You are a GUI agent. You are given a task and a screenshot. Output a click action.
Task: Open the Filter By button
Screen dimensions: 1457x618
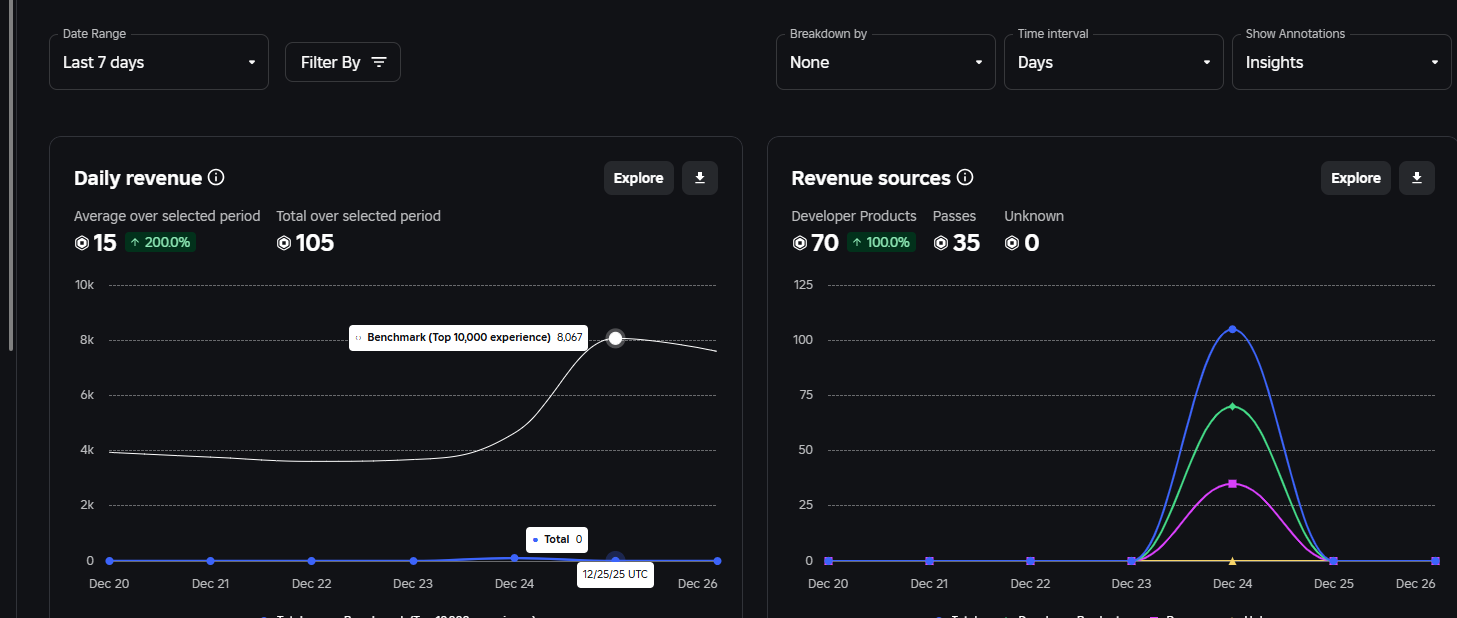[x=343, y=62]
